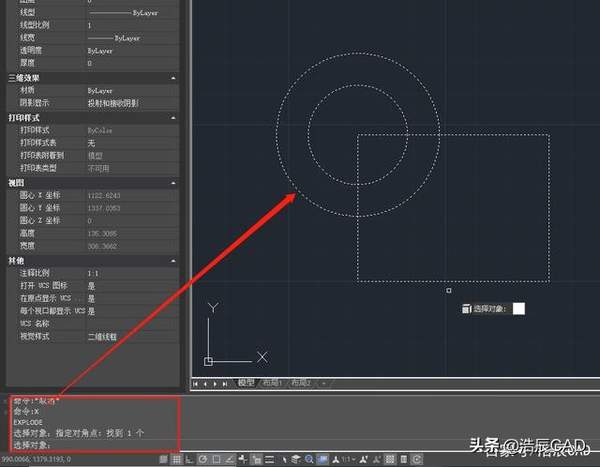The height and width of the screenshot is (467, 600).
Task: Toggle Object Snap in status bar
Action: [216, 459]
